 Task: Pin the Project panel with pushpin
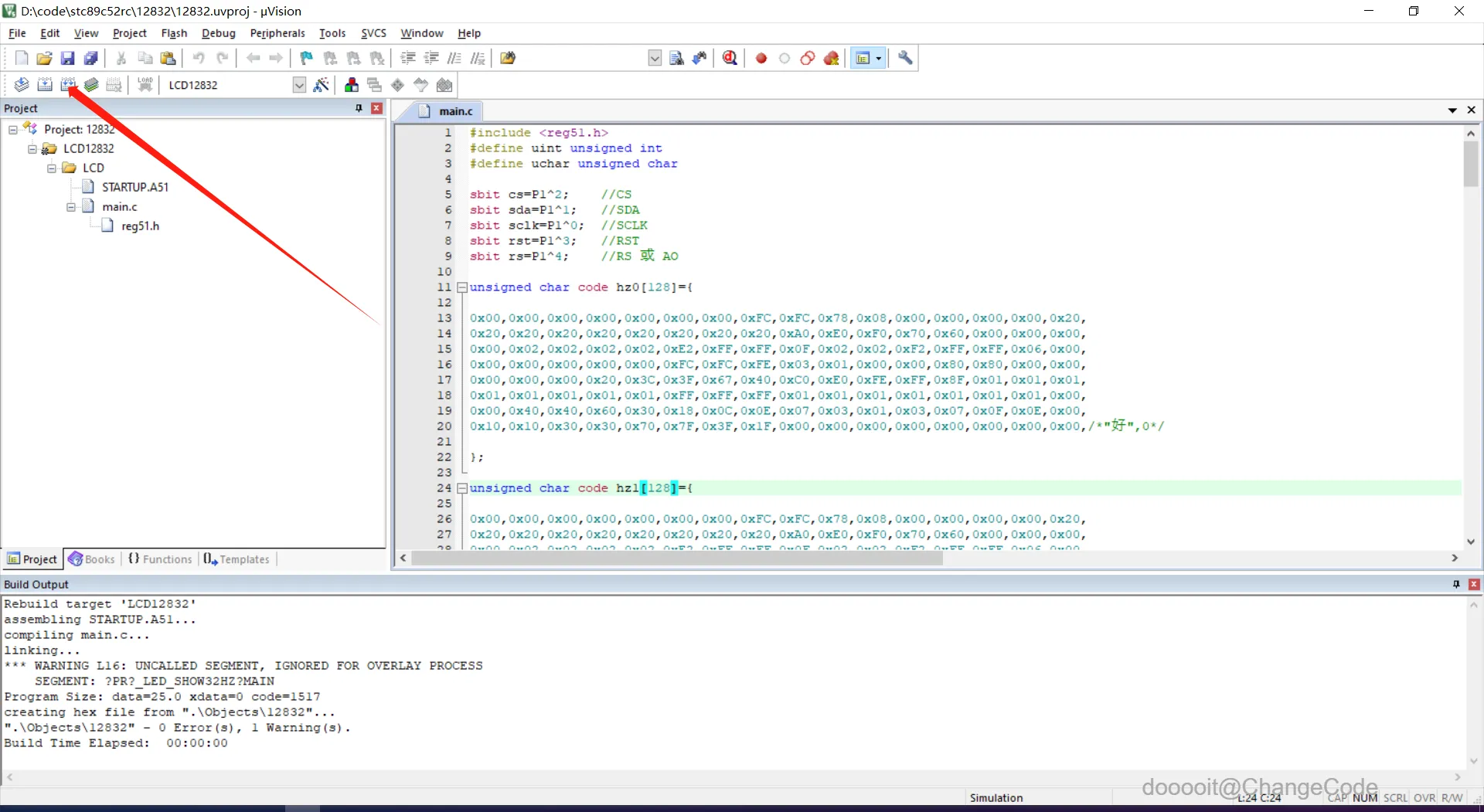click(359, 108)
